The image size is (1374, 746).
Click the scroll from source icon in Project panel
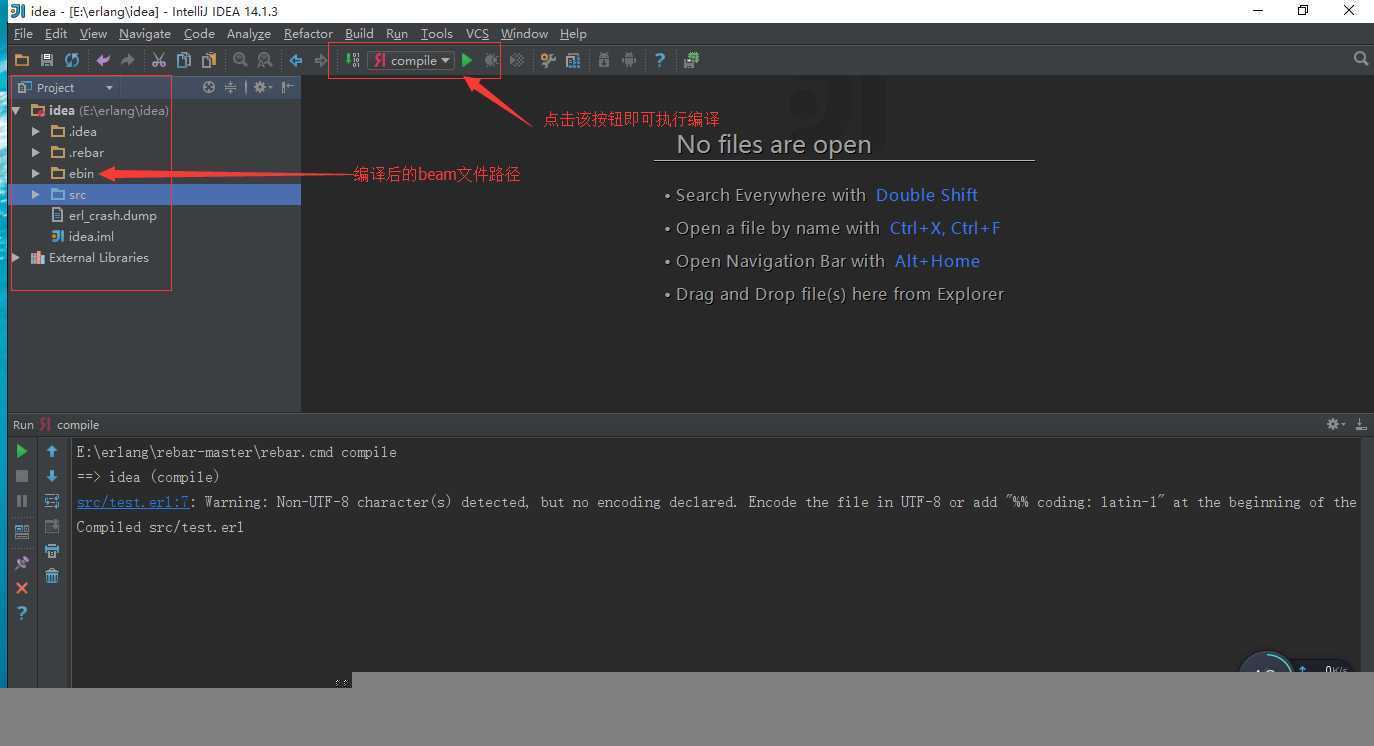209,87
